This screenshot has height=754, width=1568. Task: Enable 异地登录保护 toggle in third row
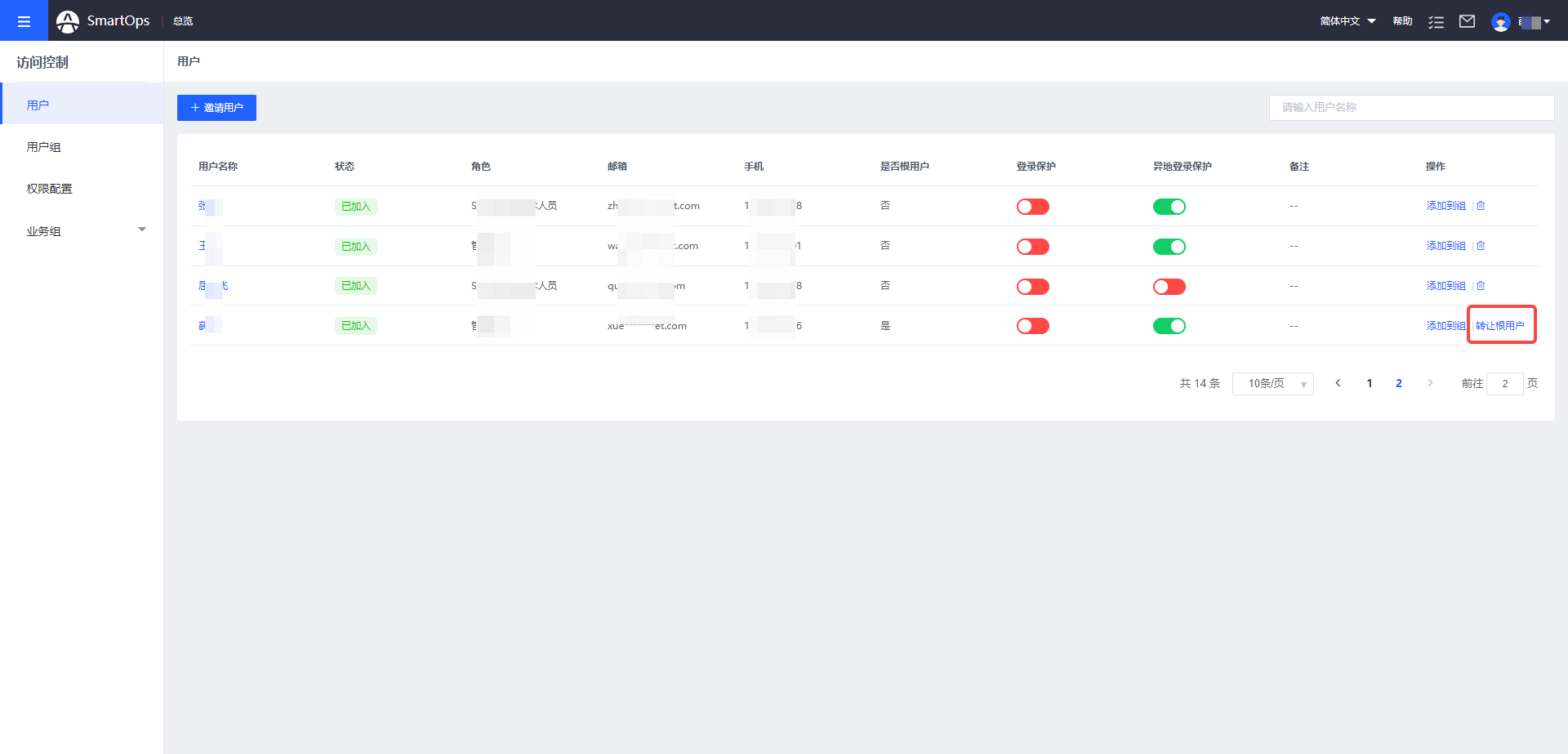click(x=1169, y=287)
